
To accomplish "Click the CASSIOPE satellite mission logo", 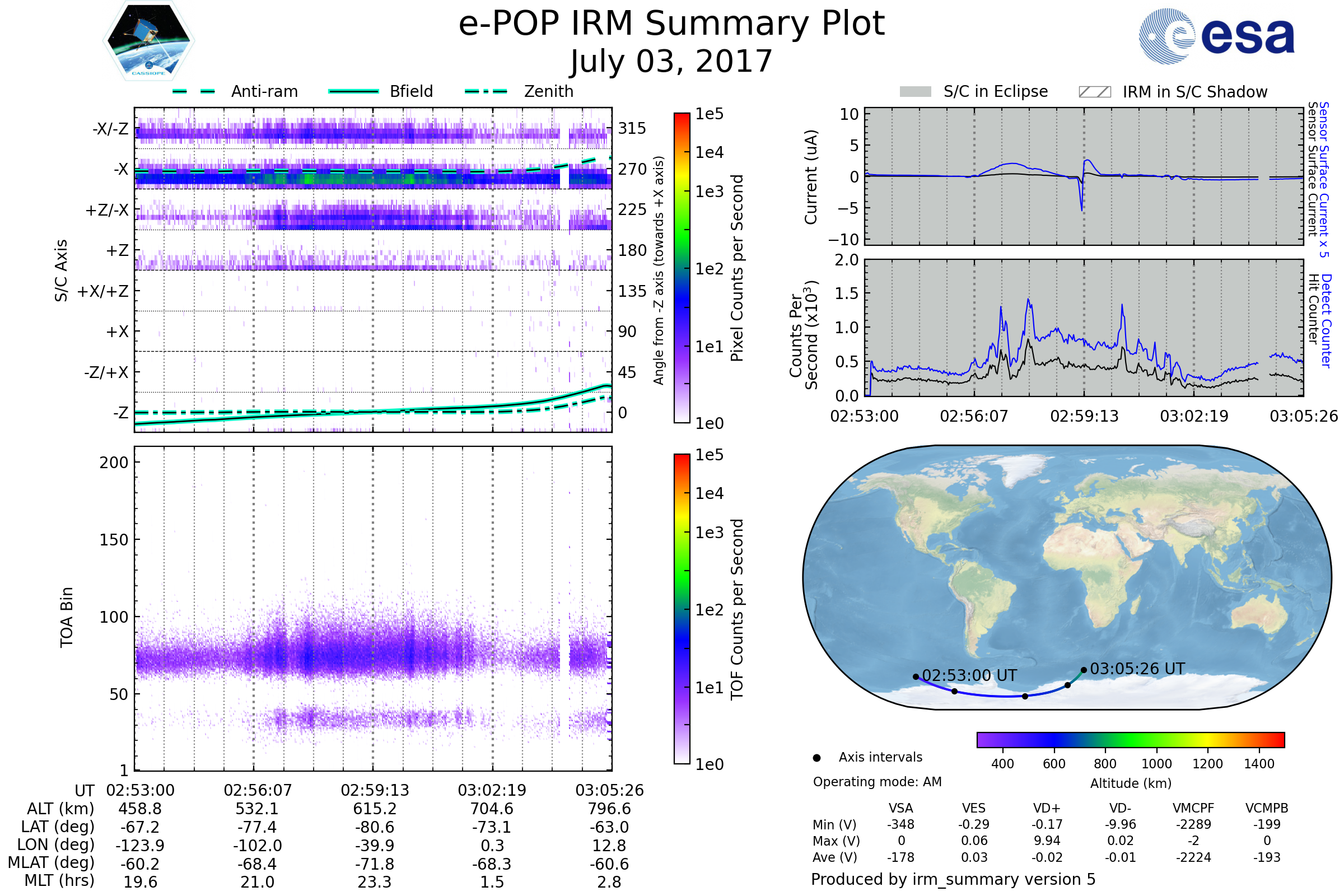I will pos(148,41).
